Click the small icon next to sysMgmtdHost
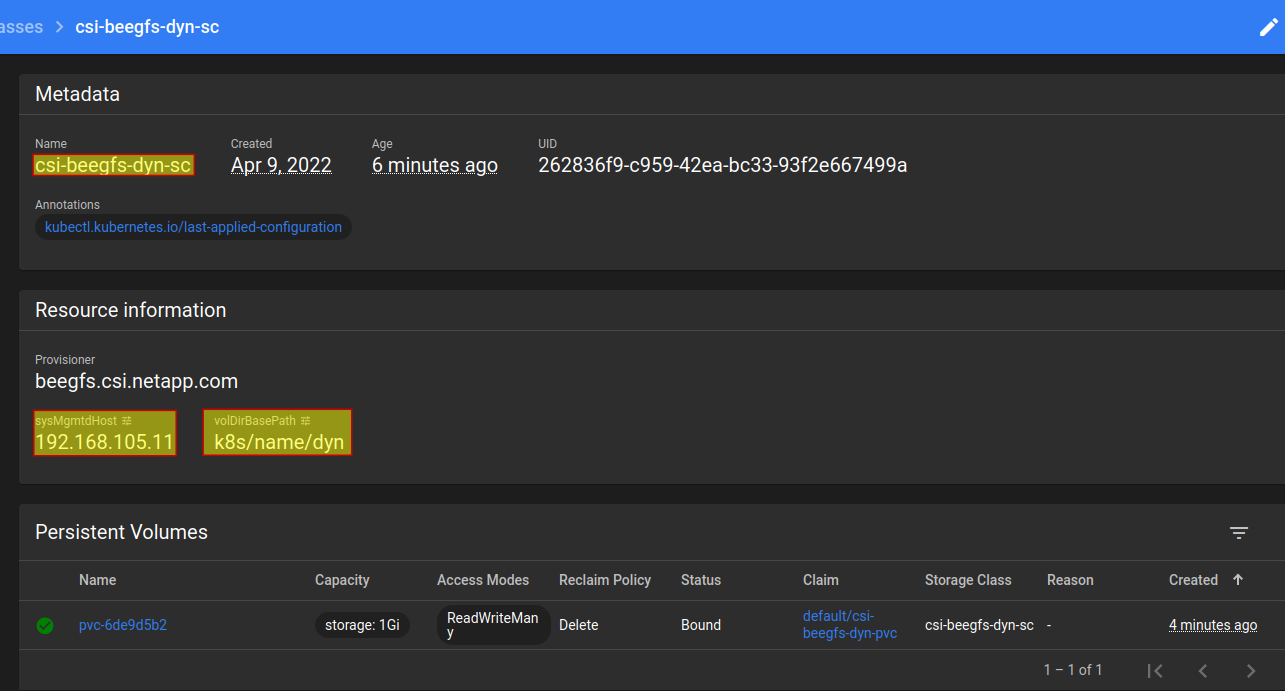Screen dimensions: 1285x691 [127, 421]
